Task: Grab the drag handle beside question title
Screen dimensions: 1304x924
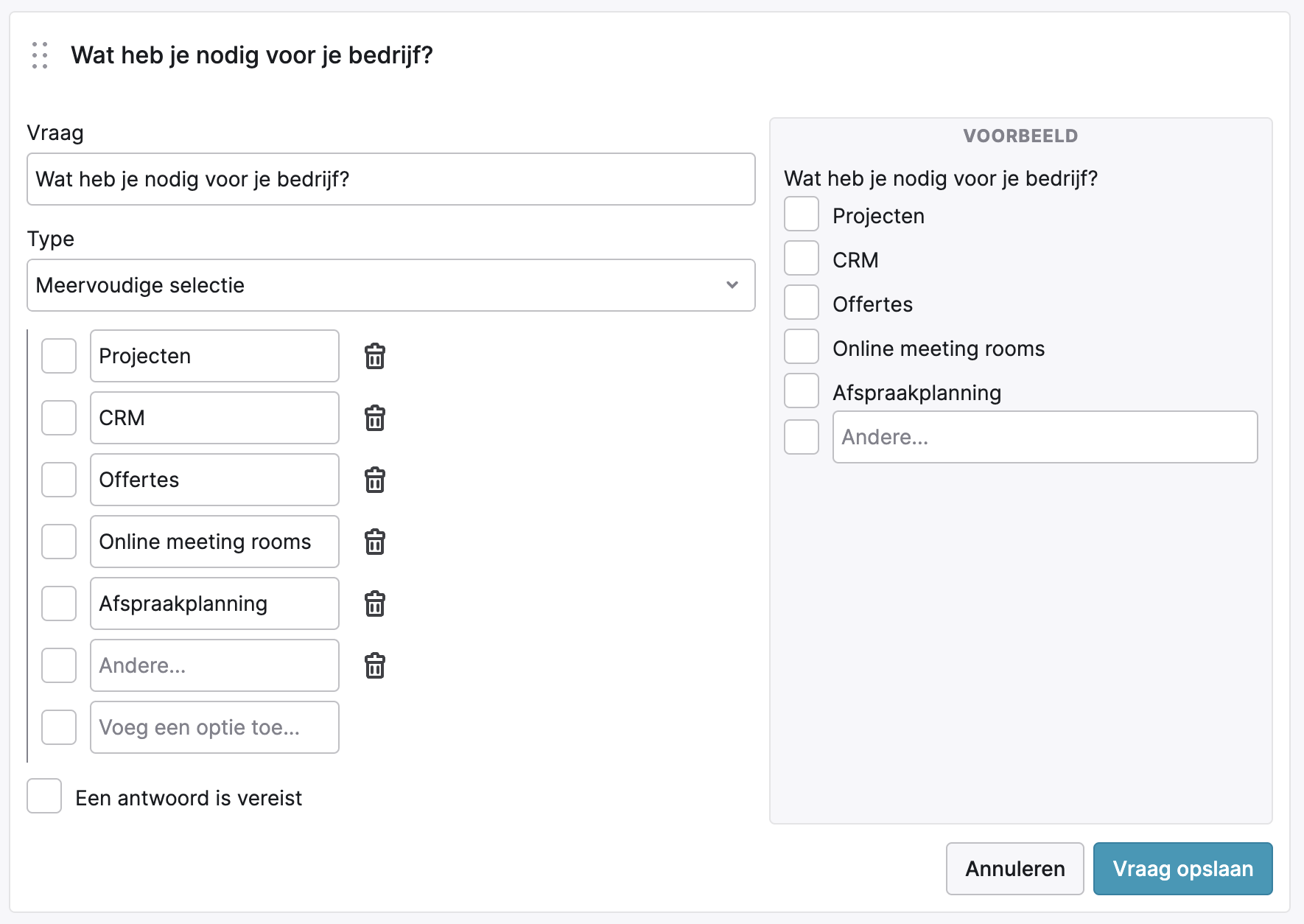Action: pos(40,55)
